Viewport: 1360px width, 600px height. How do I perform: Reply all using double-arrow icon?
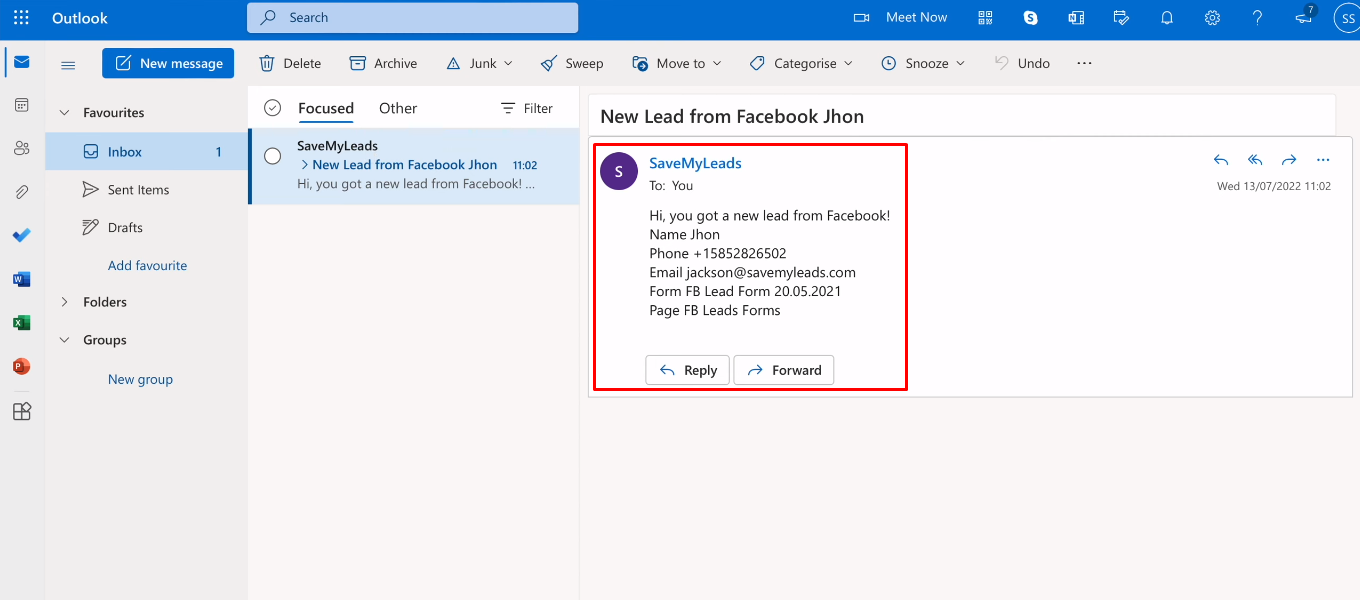(1255, 160)
